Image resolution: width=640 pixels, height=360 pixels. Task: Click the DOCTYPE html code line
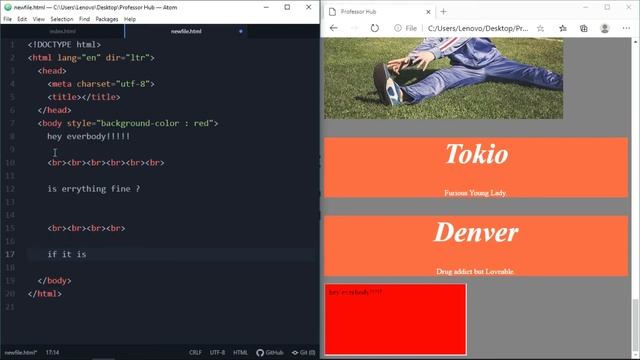(x=64, y=44)
